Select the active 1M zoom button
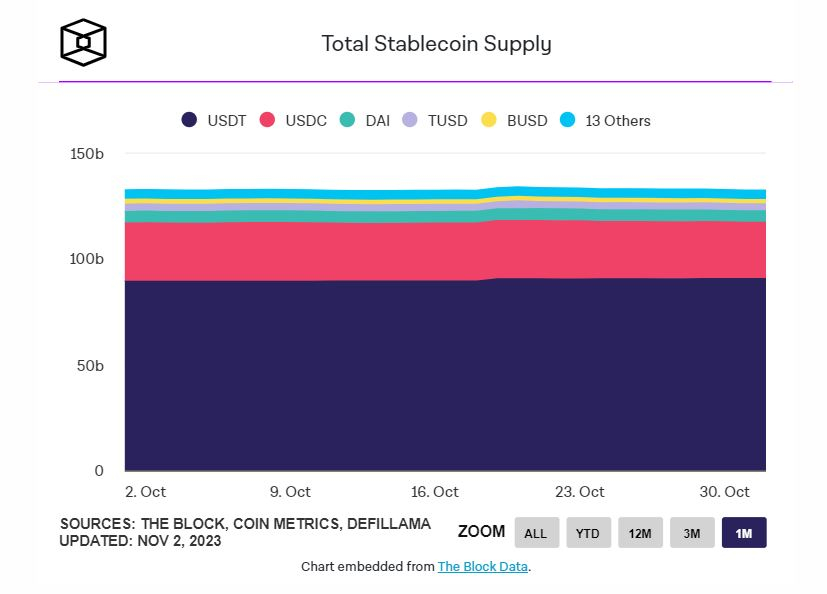 pyautogui.click(x=744, y=533)
